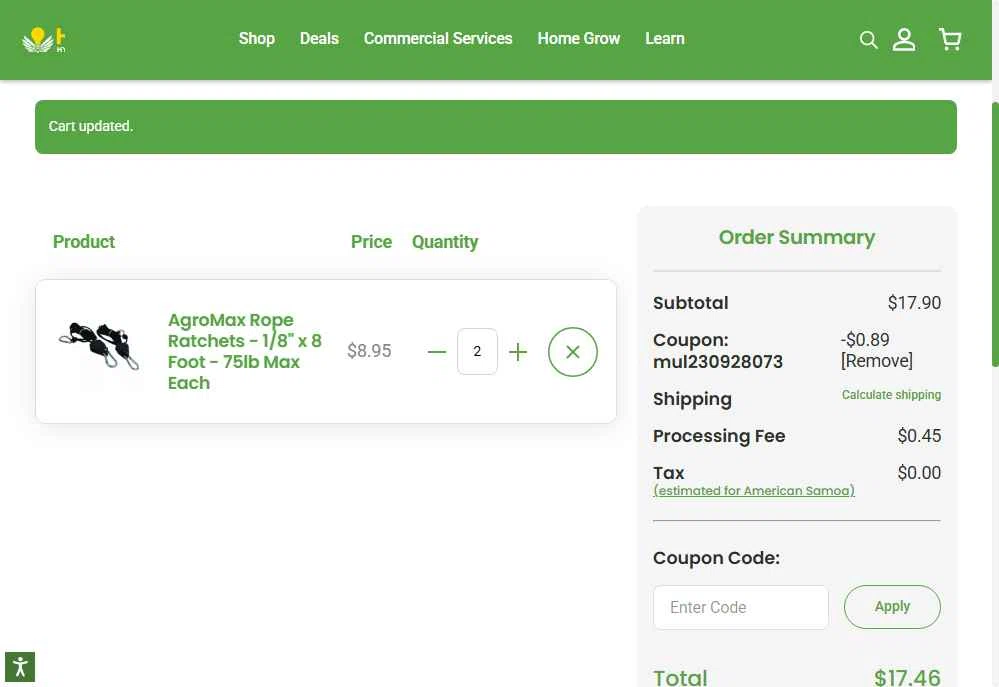Open the Home Grow menu
The image size is (999, 687).
pyautogui.click(x=579, y=39)
